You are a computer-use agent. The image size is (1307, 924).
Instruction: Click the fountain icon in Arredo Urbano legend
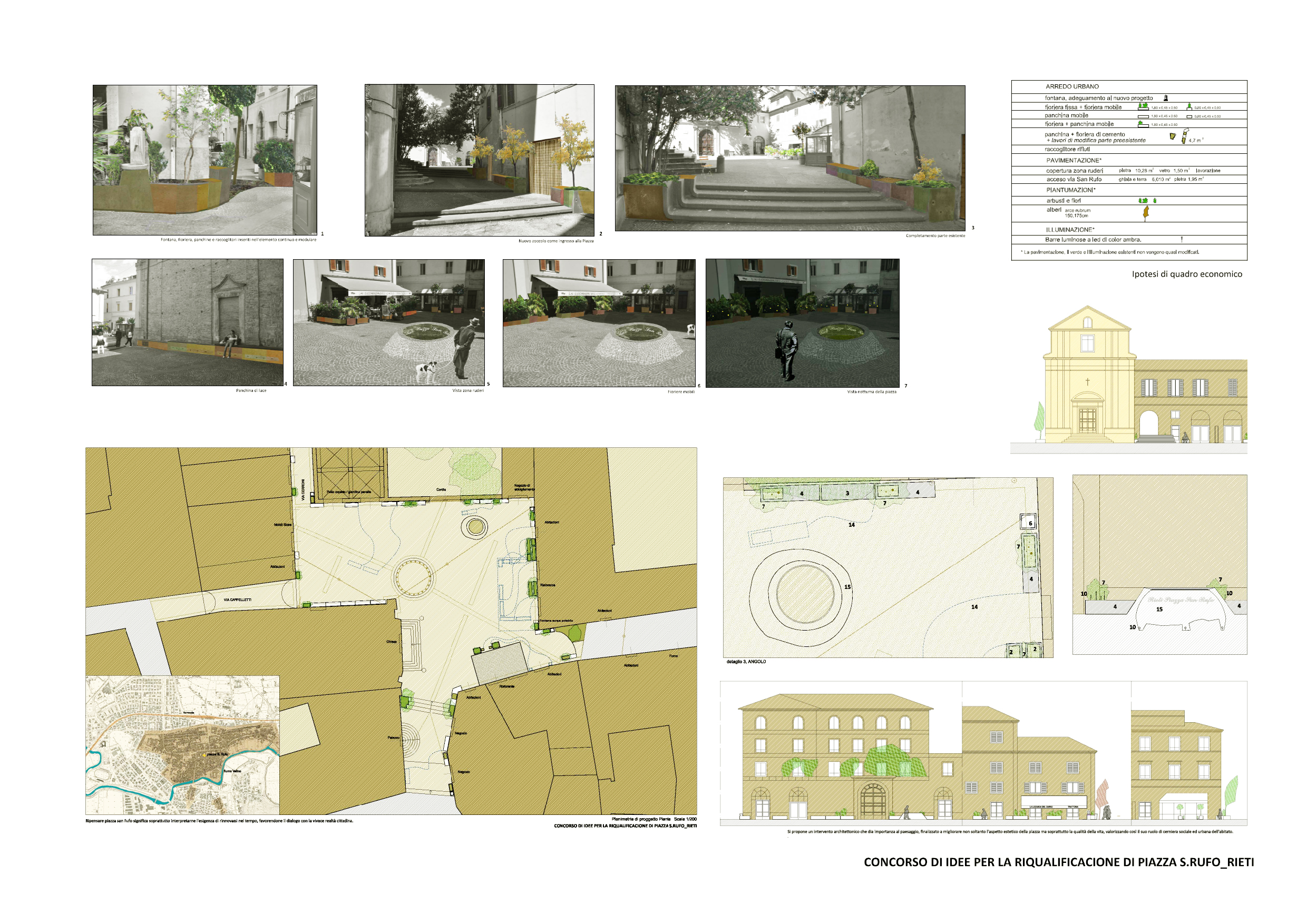coord(1166,98)
